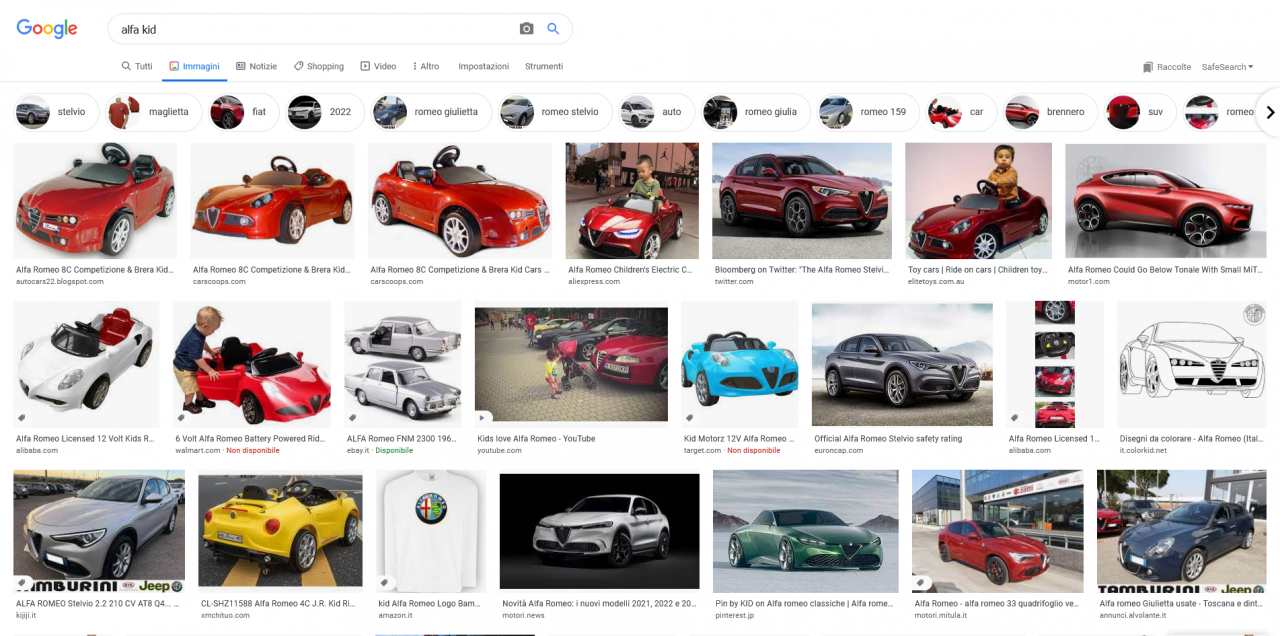Image resolution: width=1280 pixels, height=636 pixels.
Task: Select the auto suggestion chip
Action: [656, 112]
